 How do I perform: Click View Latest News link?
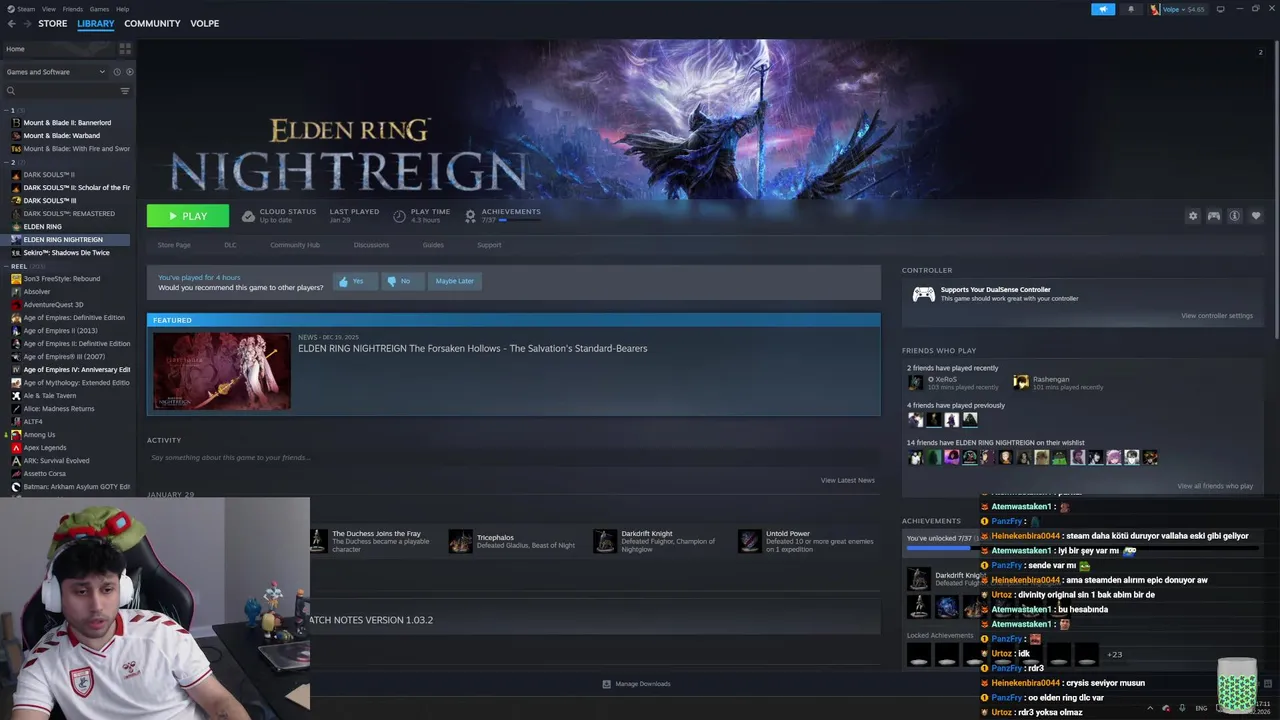848,480
